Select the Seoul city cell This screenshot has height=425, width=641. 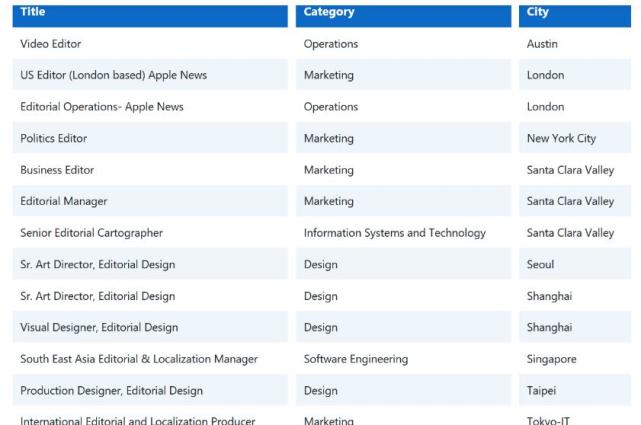[x=541, y=264]
